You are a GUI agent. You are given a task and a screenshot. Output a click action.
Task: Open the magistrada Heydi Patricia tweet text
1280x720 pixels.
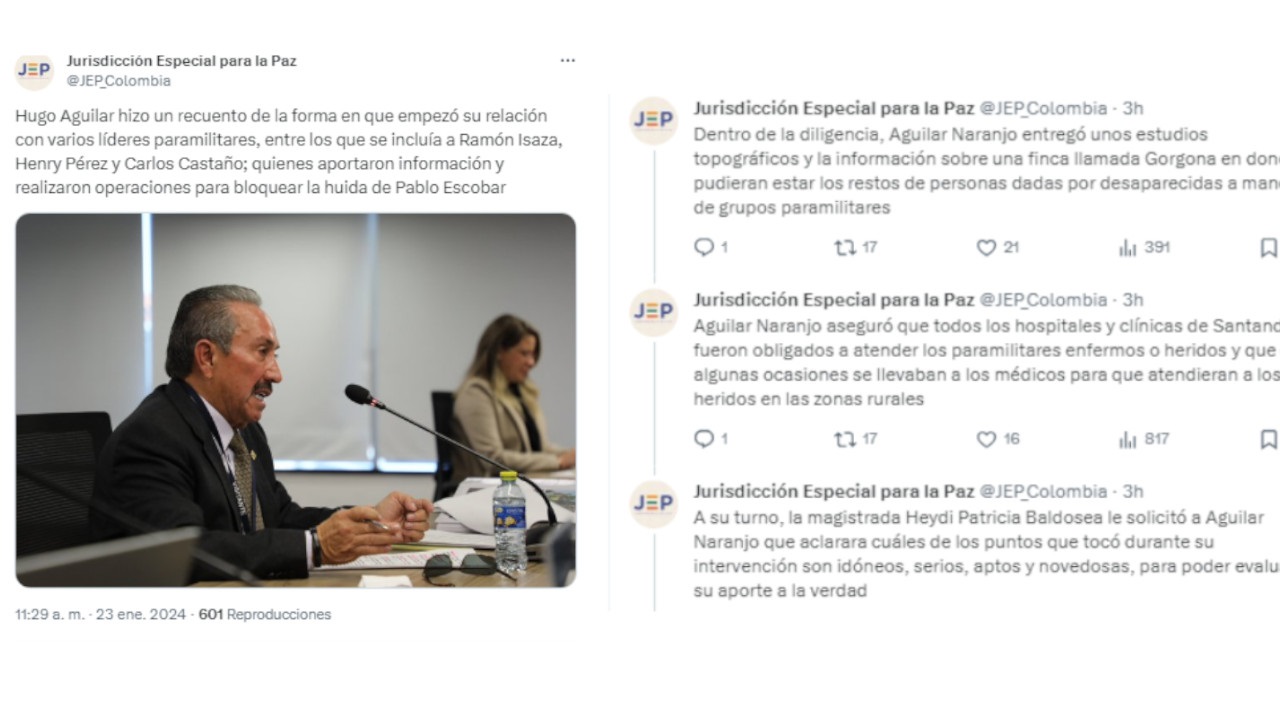[x=986, y=554]
